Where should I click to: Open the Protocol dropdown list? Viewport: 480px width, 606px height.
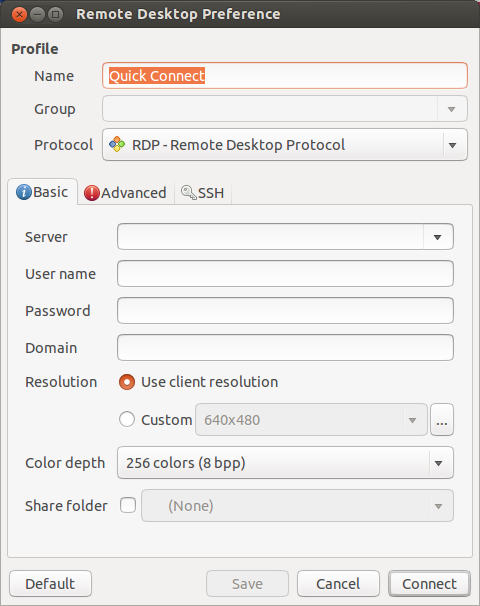point(285,145)
